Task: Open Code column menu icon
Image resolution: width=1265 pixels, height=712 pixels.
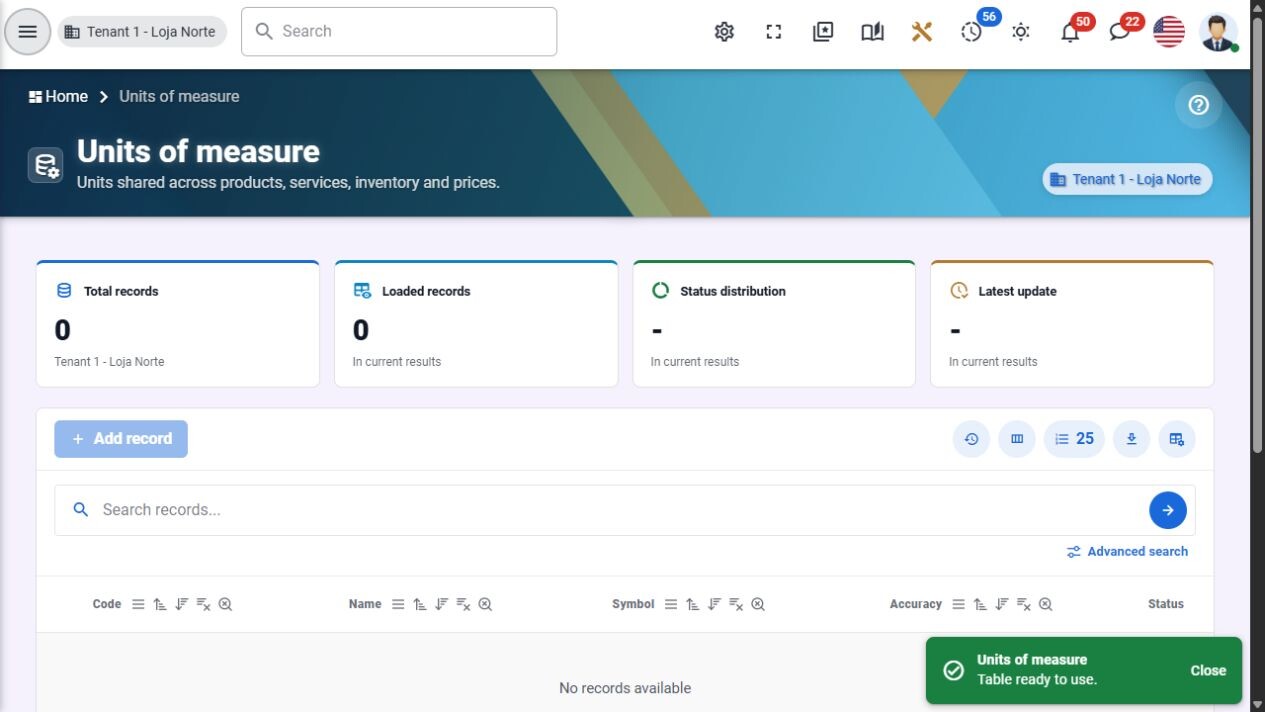Action: point(138,604)
